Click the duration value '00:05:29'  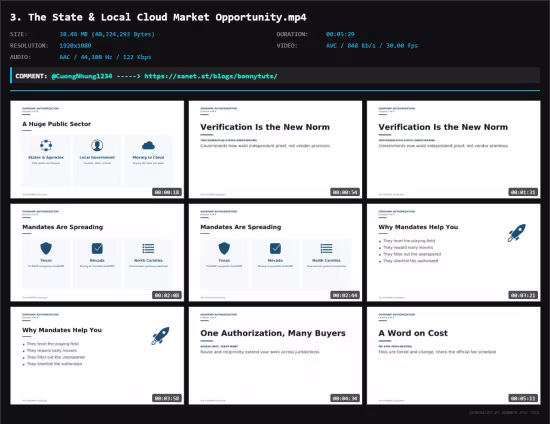[x=340, y=34]
